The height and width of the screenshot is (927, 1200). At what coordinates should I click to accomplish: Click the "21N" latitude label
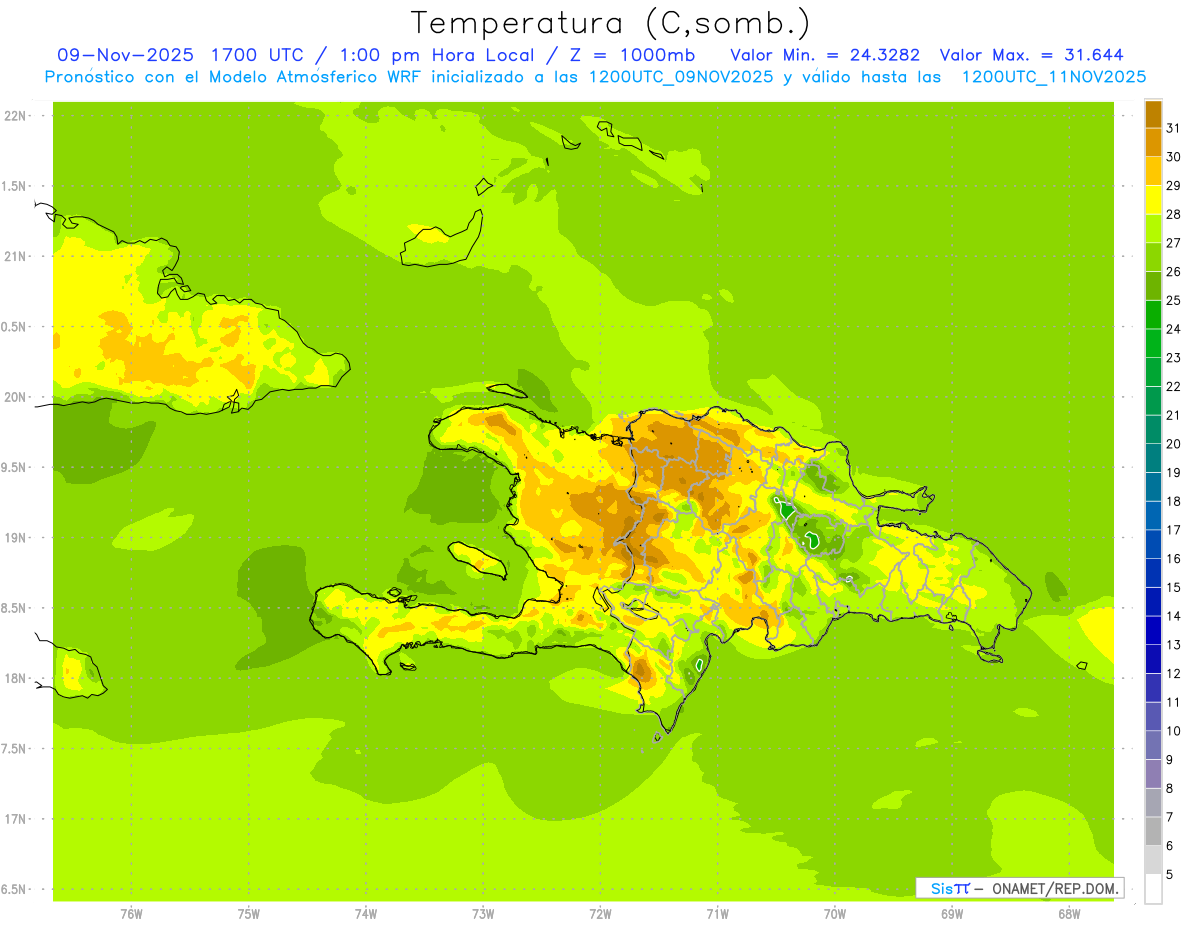(x=16, y=256)
